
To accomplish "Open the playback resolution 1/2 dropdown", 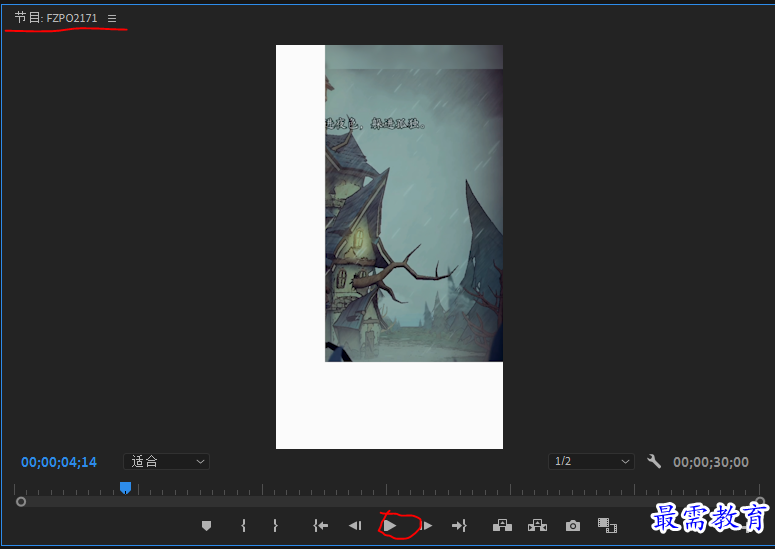I will click(591, 462).
